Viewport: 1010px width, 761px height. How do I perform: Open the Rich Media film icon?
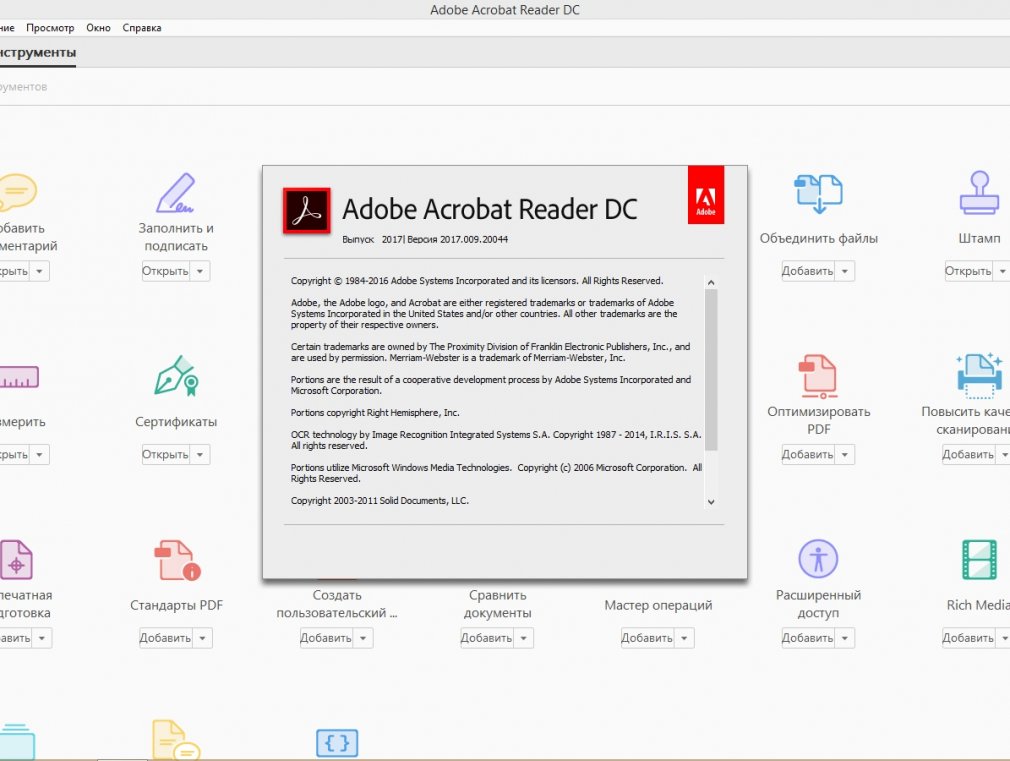coord(979,560)
